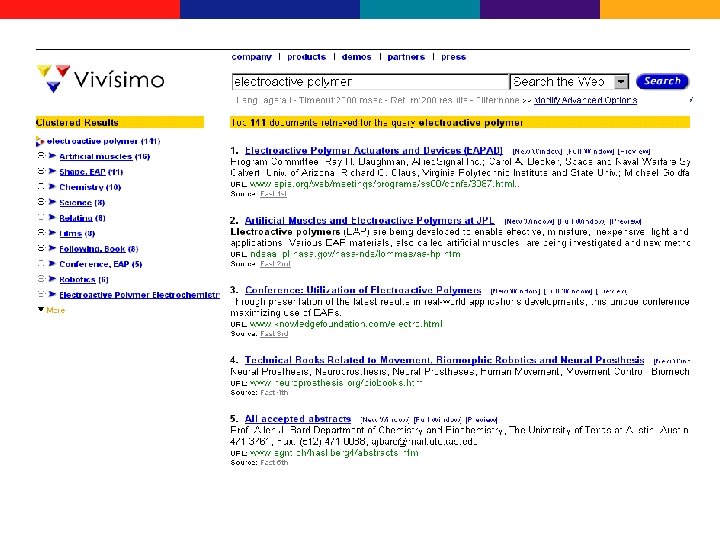Open the All accepted abstracts result
Screen dimensions: 720x540
coord(298,419)
